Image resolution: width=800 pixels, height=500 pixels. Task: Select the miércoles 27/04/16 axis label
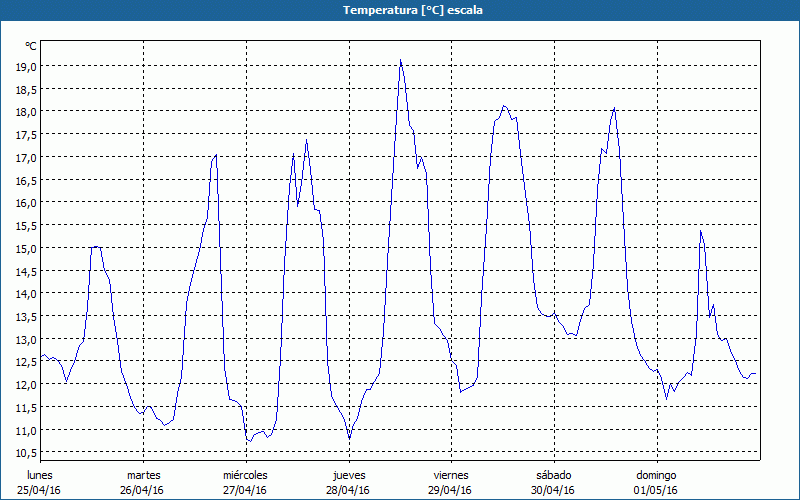pos(245,483)
